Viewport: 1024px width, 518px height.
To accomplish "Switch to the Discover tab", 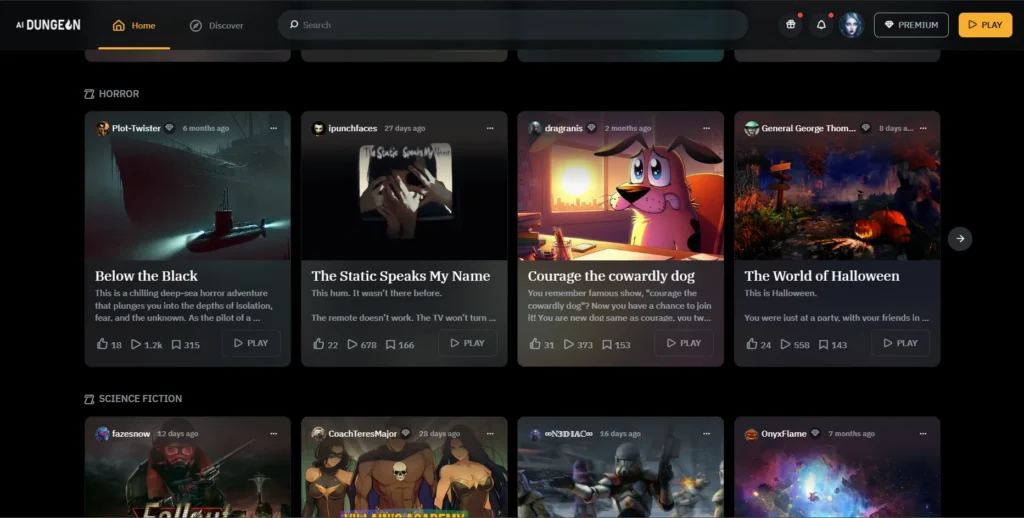I will tap(216, 25).
